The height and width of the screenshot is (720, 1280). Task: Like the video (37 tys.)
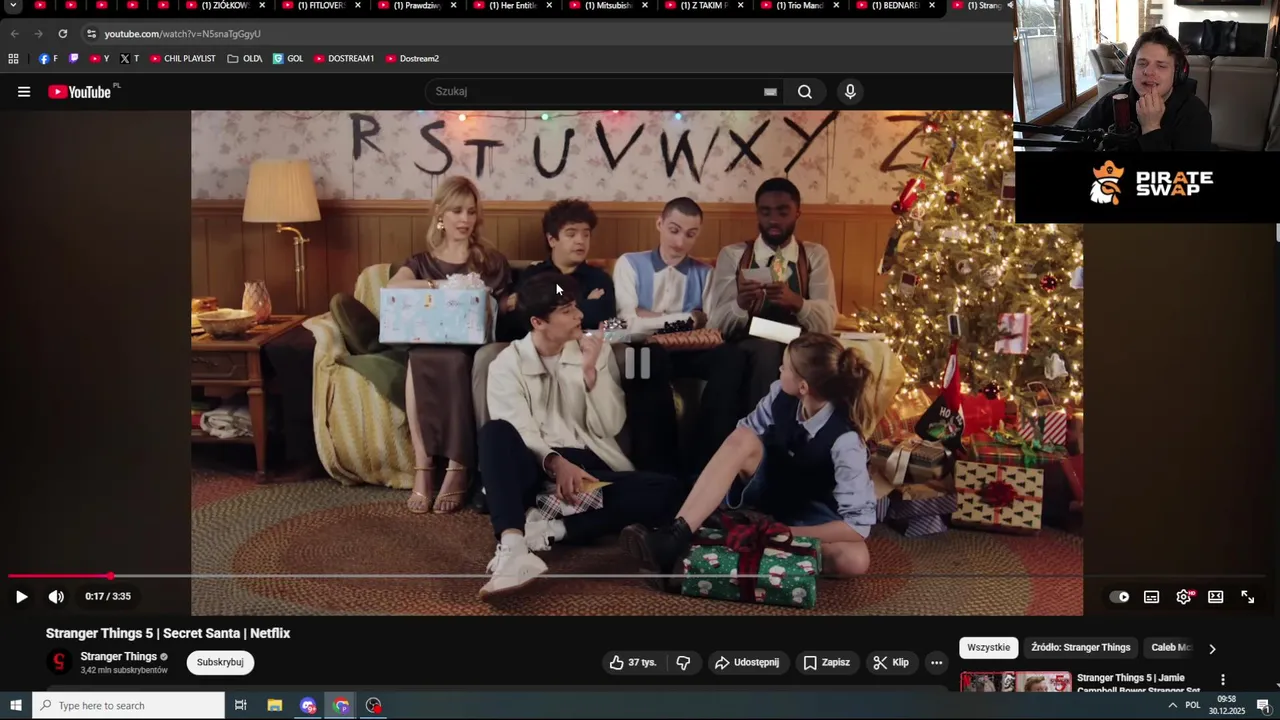633,662
